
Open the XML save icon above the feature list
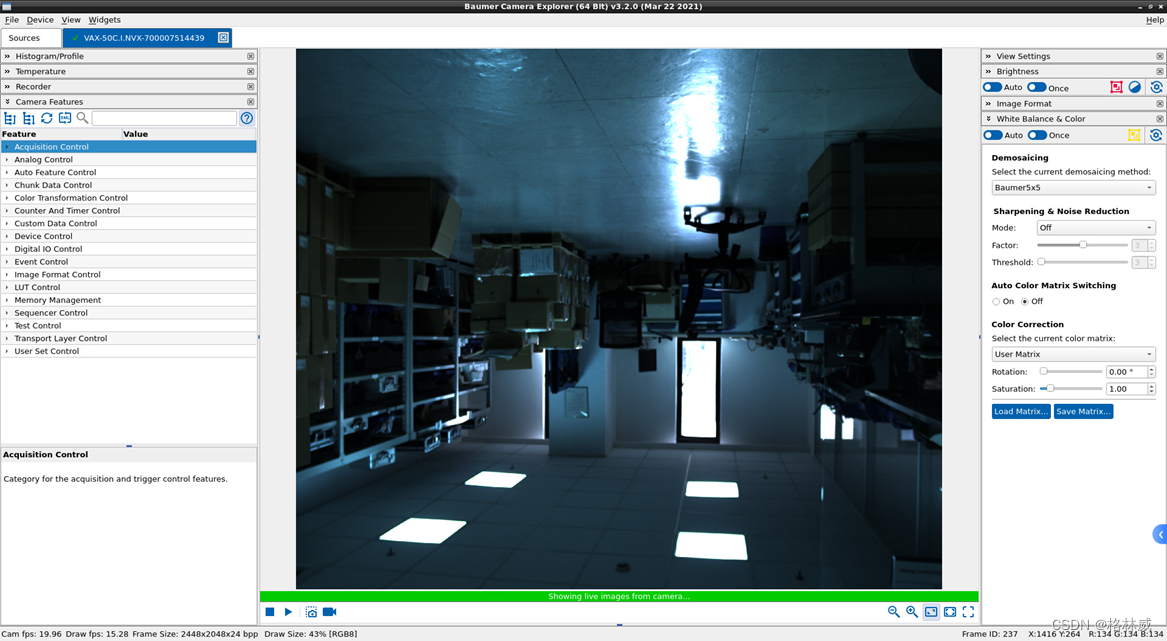[64, 118]
